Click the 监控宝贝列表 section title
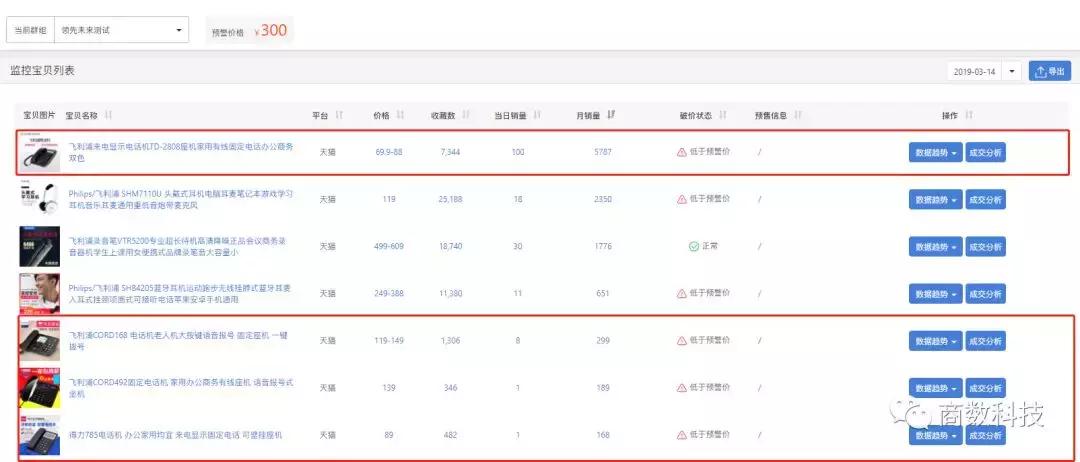 pyautogui.click(x=42, y=70)
